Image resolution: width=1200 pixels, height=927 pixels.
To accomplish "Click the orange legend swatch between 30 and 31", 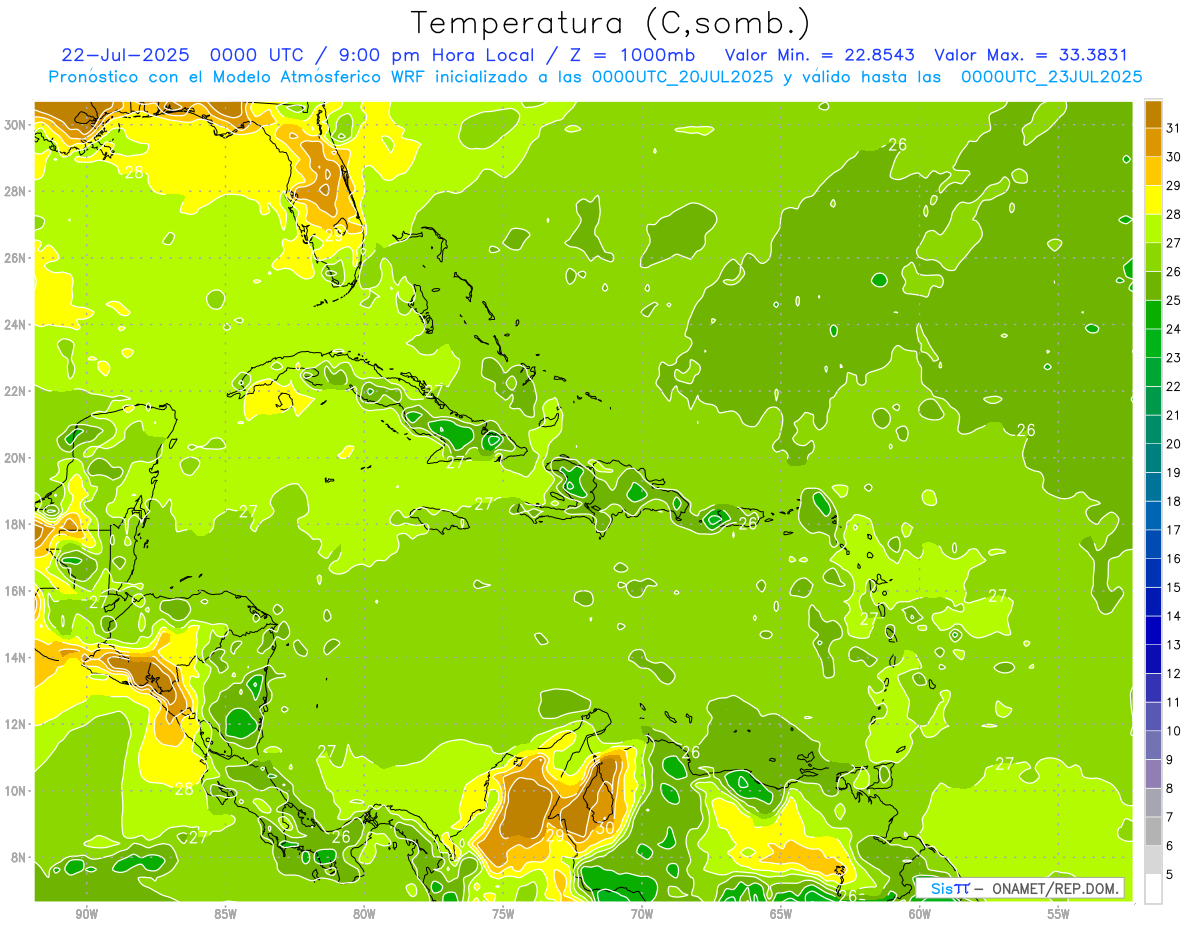I will click(1153, 143).
